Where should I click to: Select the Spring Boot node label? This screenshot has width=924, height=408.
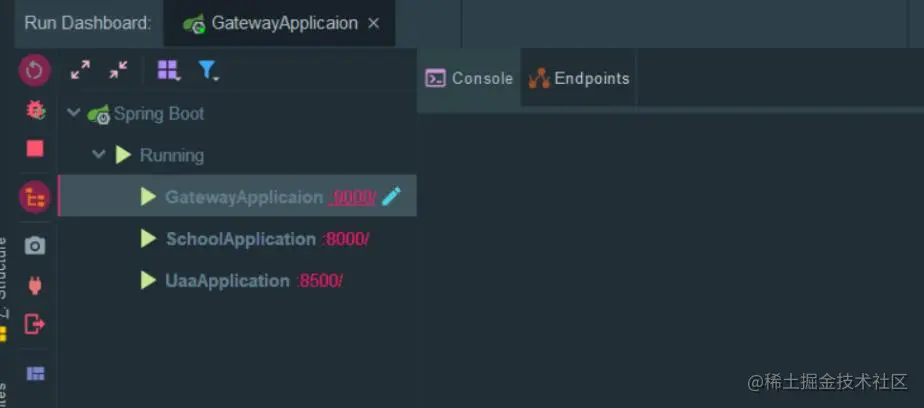point(159,113)
